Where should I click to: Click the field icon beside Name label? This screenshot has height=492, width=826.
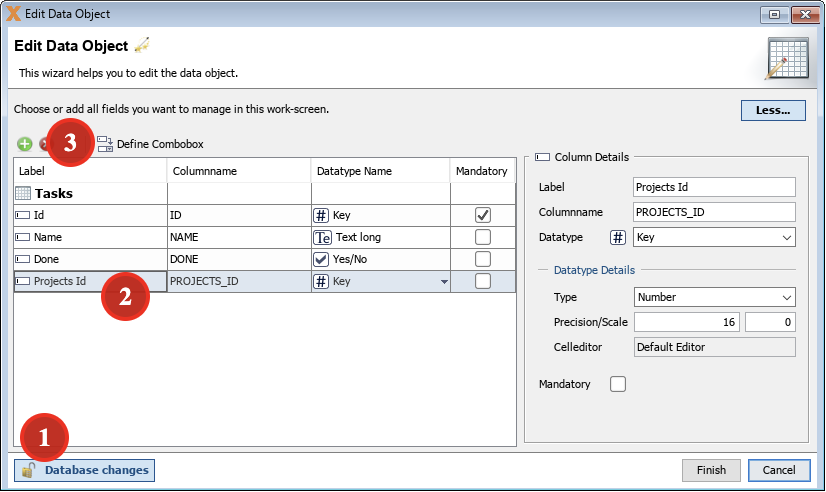(x=23, y=237)
